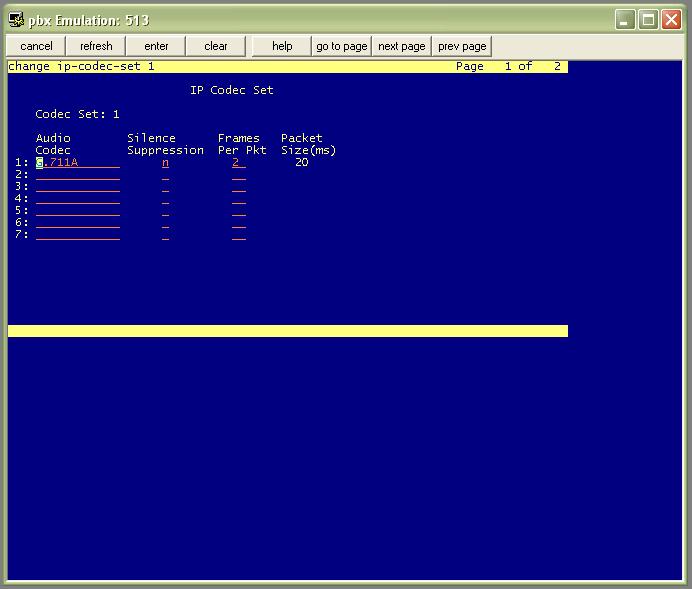Click the go to page button
Viewport: 692px width, 589px height.
point(342,46)
